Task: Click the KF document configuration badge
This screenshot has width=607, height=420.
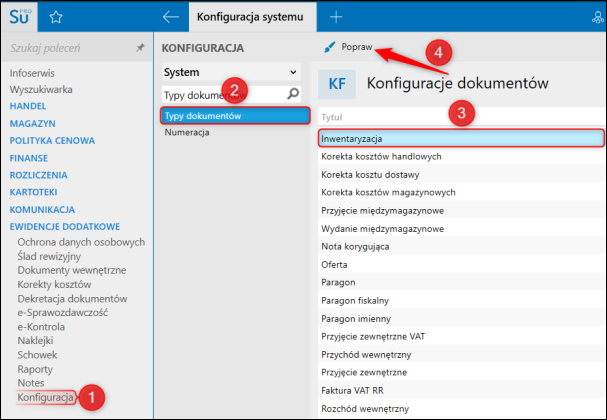Action: pyautogui.click(x=337, y=84)
